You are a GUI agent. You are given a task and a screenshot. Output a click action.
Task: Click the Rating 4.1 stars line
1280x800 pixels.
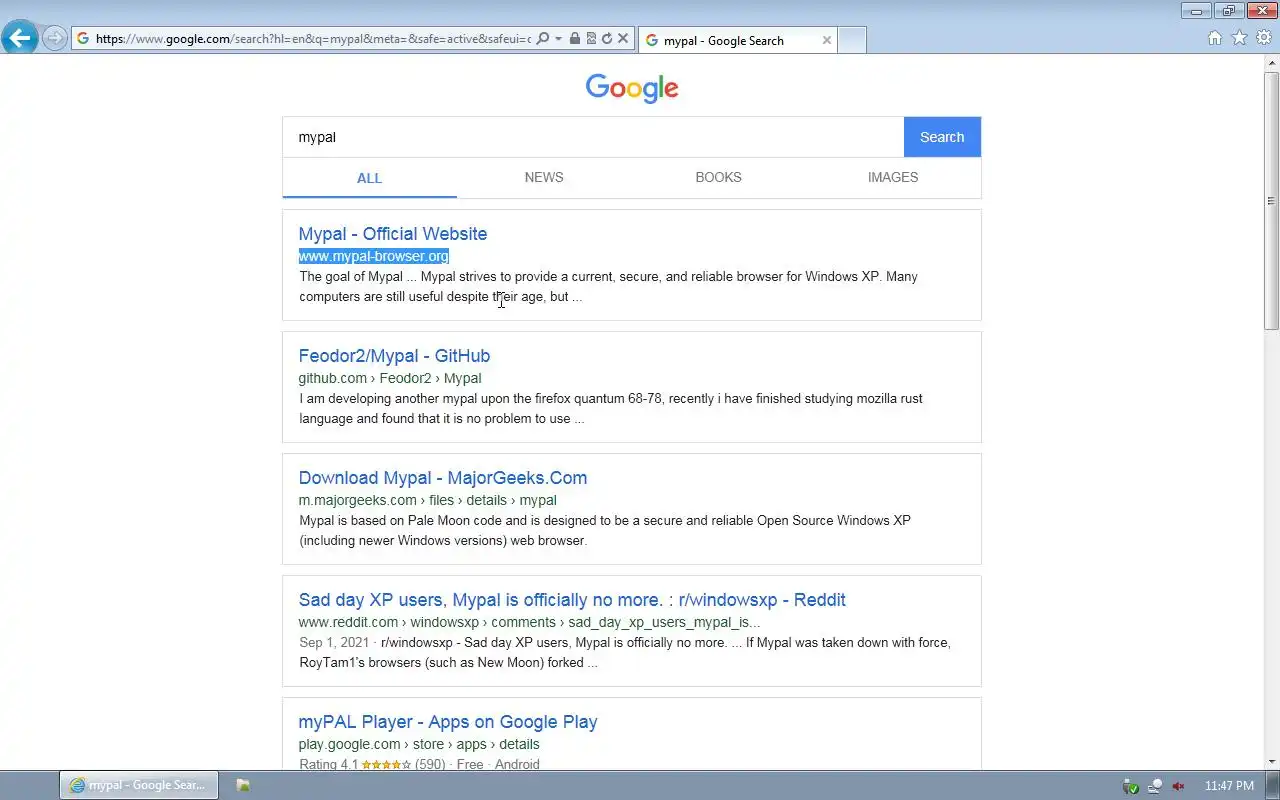tap(419, 764)
